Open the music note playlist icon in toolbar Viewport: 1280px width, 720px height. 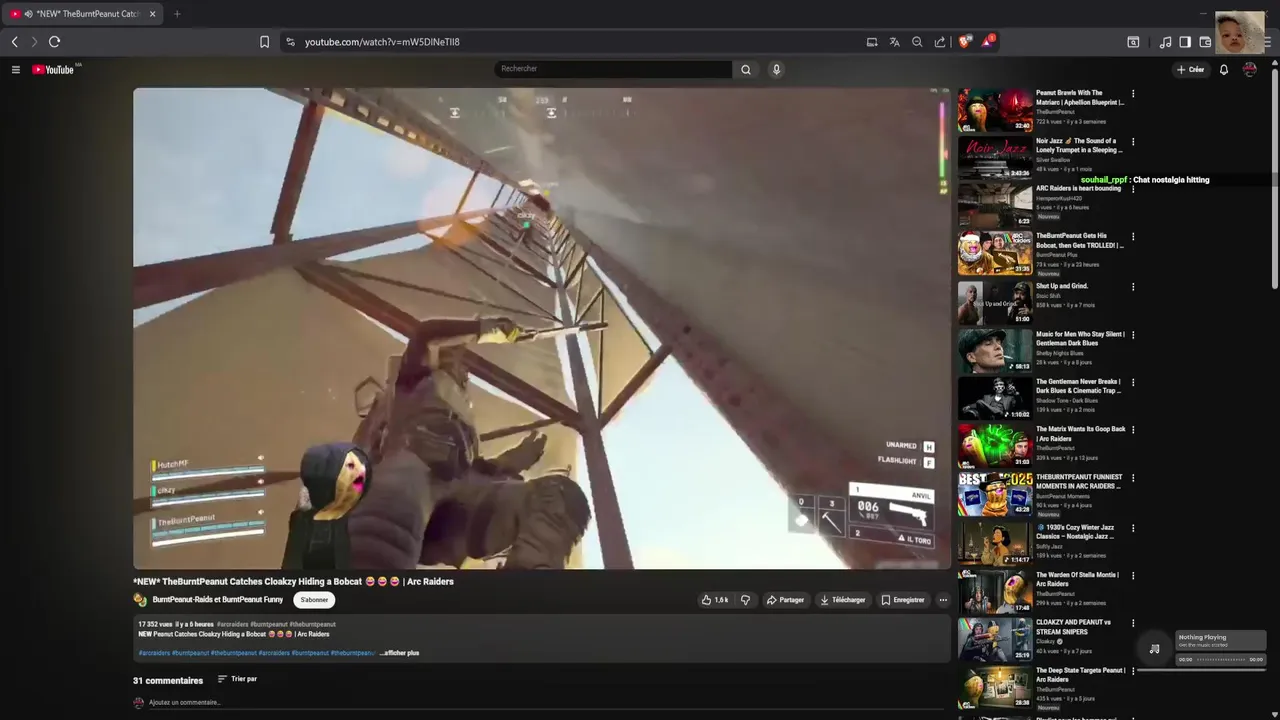[x=1165, y=42]
